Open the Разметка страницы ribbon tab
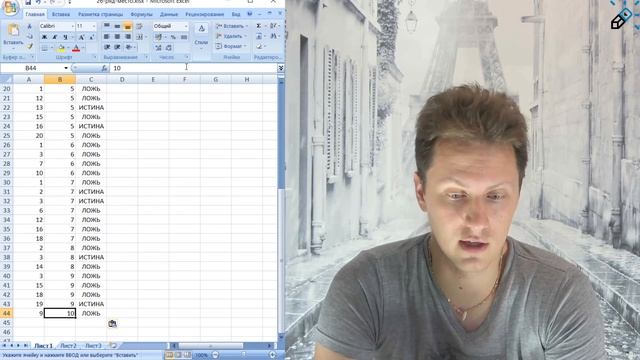The width and height of the screenshot is (640, 360). [100, 14]
